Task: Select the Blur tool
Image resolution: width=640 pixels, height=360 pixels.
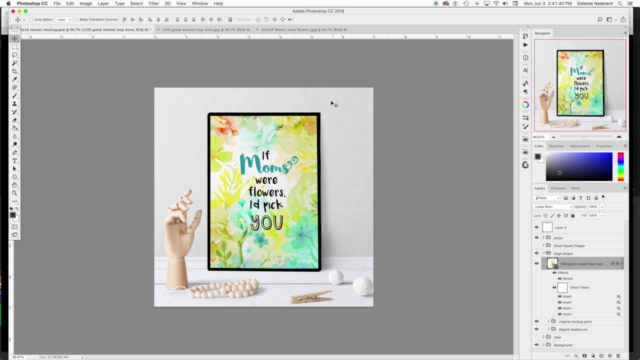Action: (x=15, y=137)
